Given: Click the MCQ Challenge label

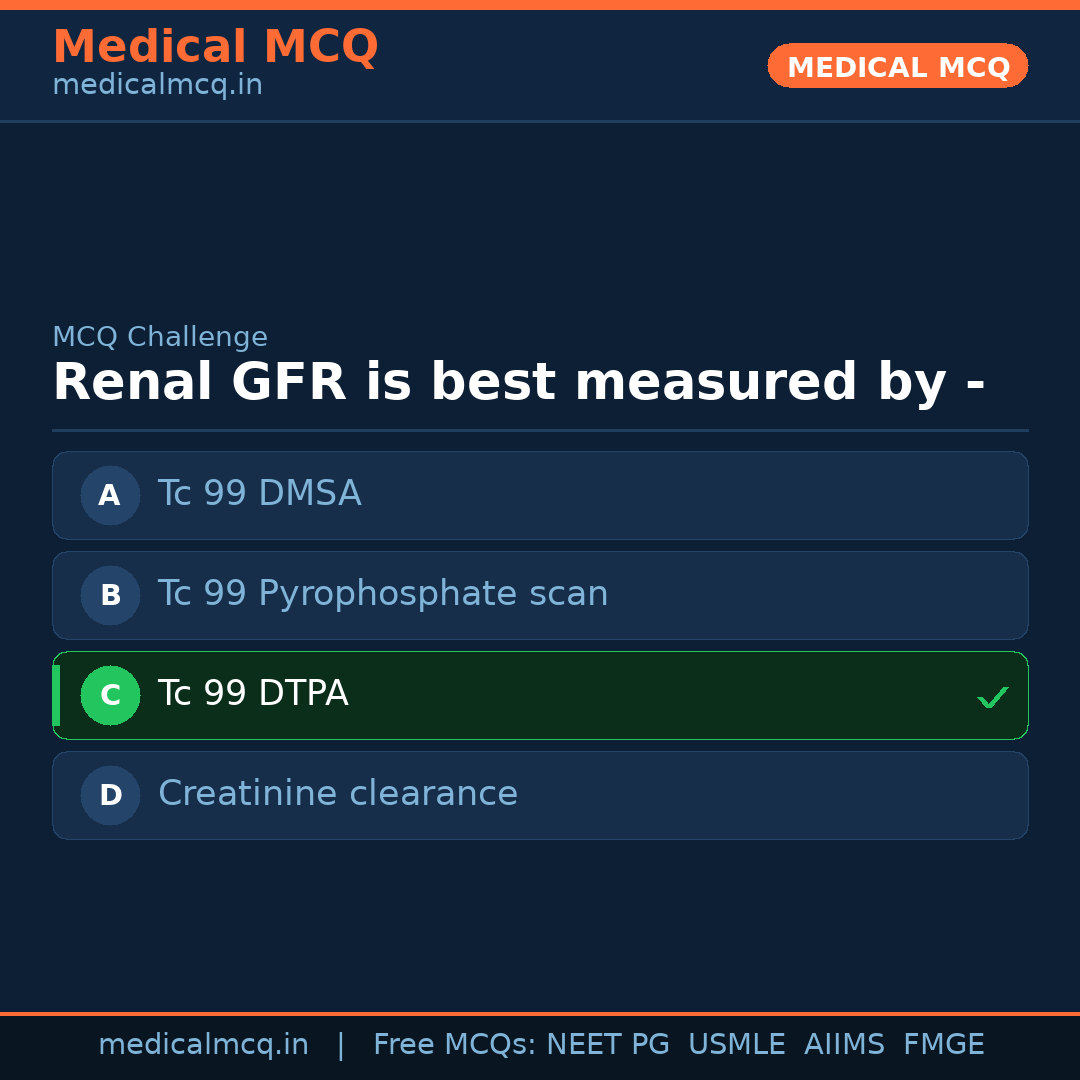Looking at the screenshot, I should 160,338.
